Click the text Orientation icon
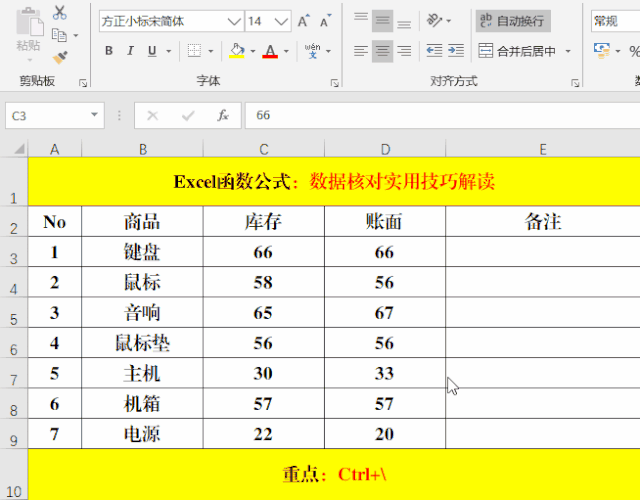 (434, 20)
